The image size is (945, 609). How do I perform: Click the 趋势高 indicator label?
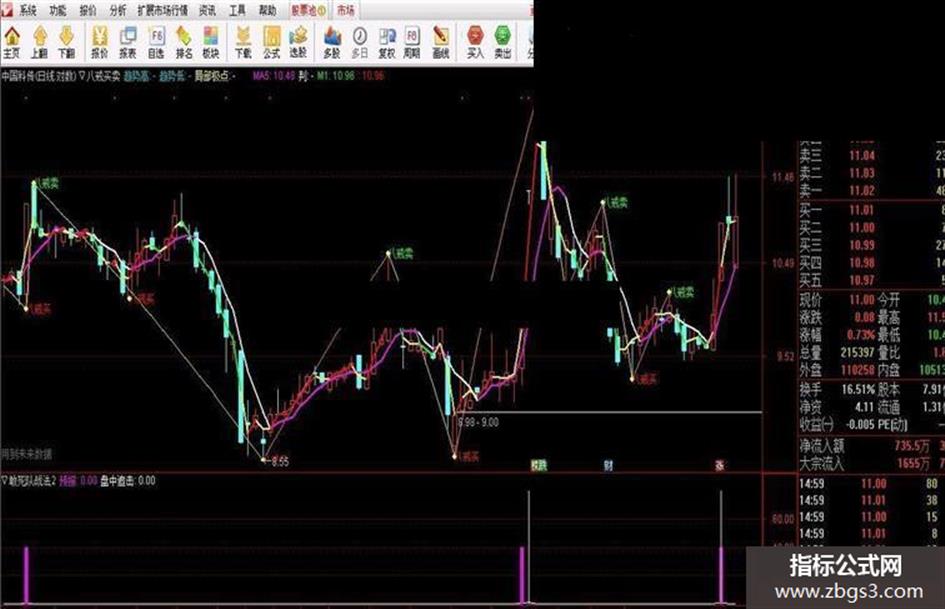coord(136,76)
